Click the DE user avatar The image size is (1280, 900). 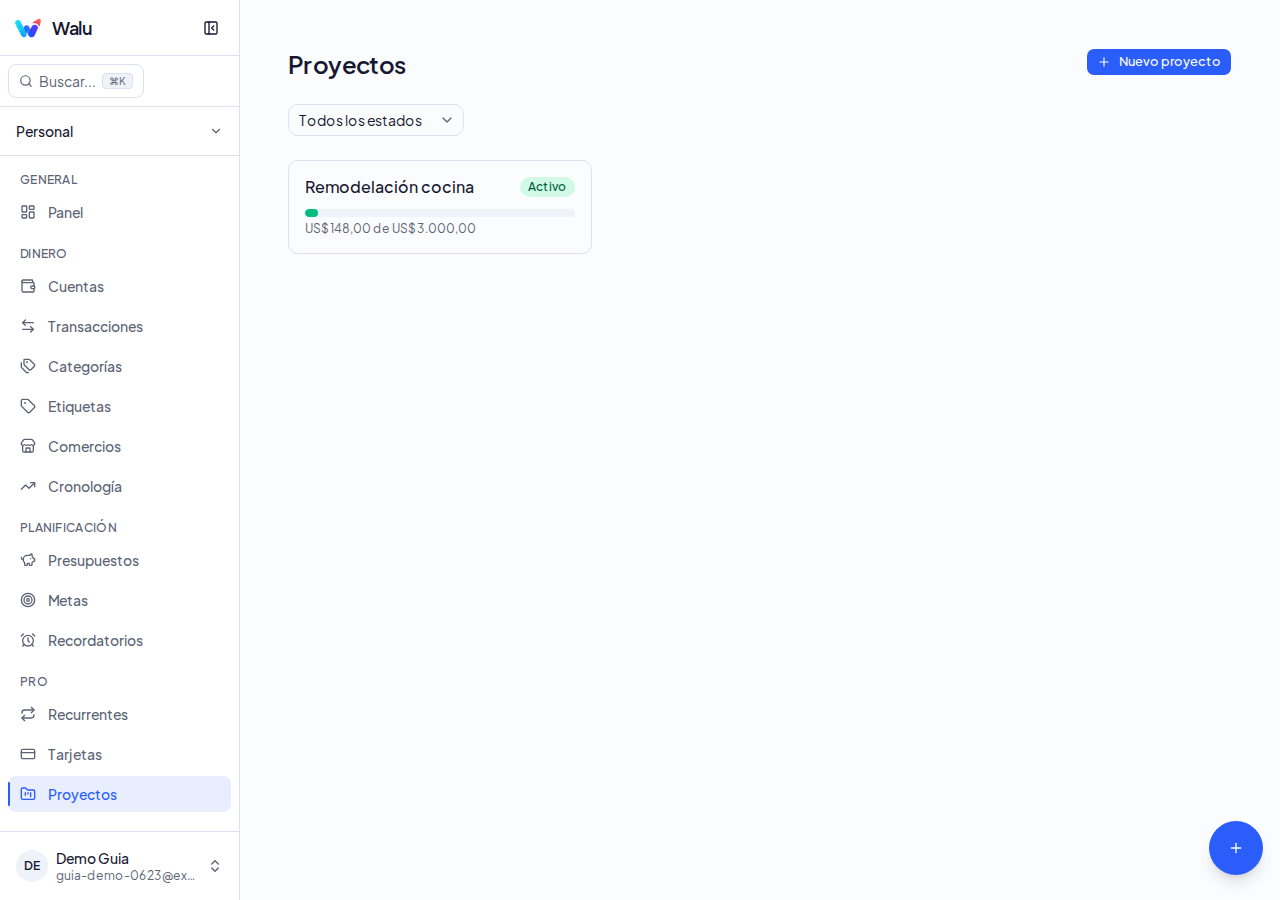coord(32,866)
